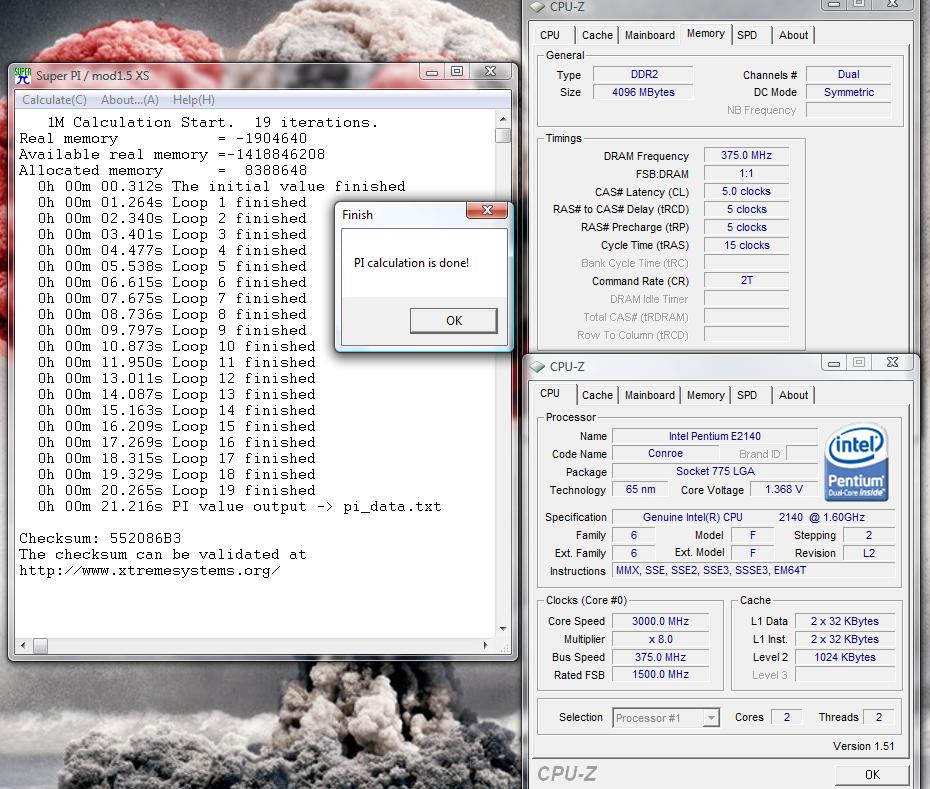Click the Core Voltage 1.368 V field

pos(784,489)
